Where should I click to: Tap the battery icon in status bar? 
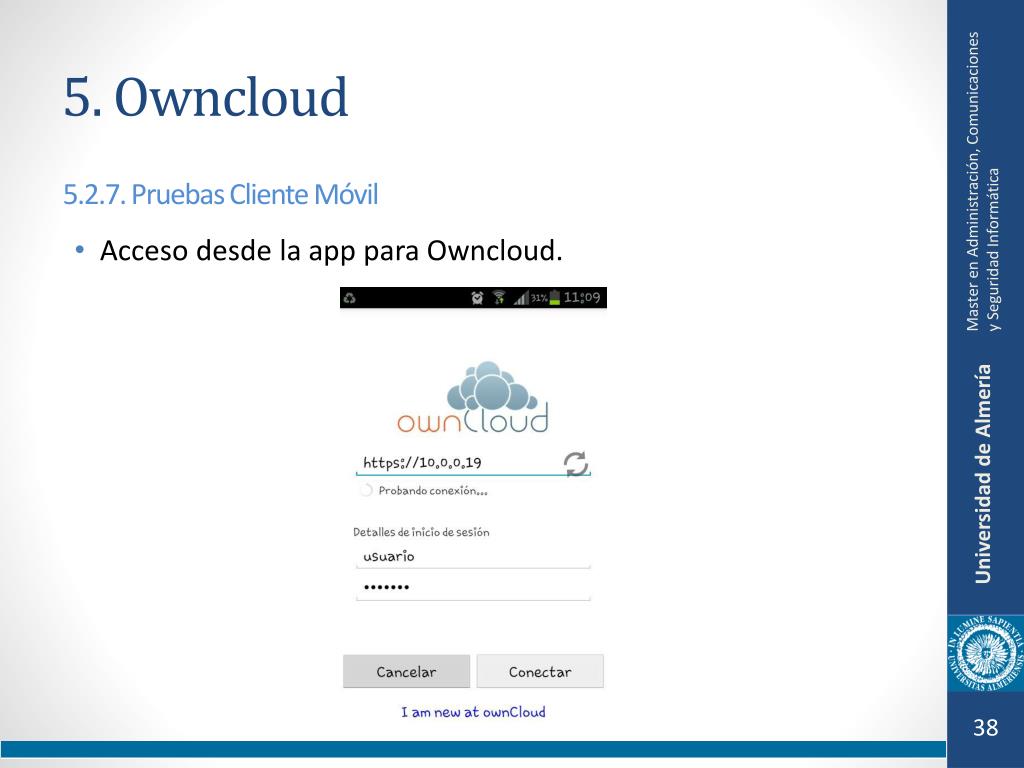pyautogui.click(x=554, y=298)
